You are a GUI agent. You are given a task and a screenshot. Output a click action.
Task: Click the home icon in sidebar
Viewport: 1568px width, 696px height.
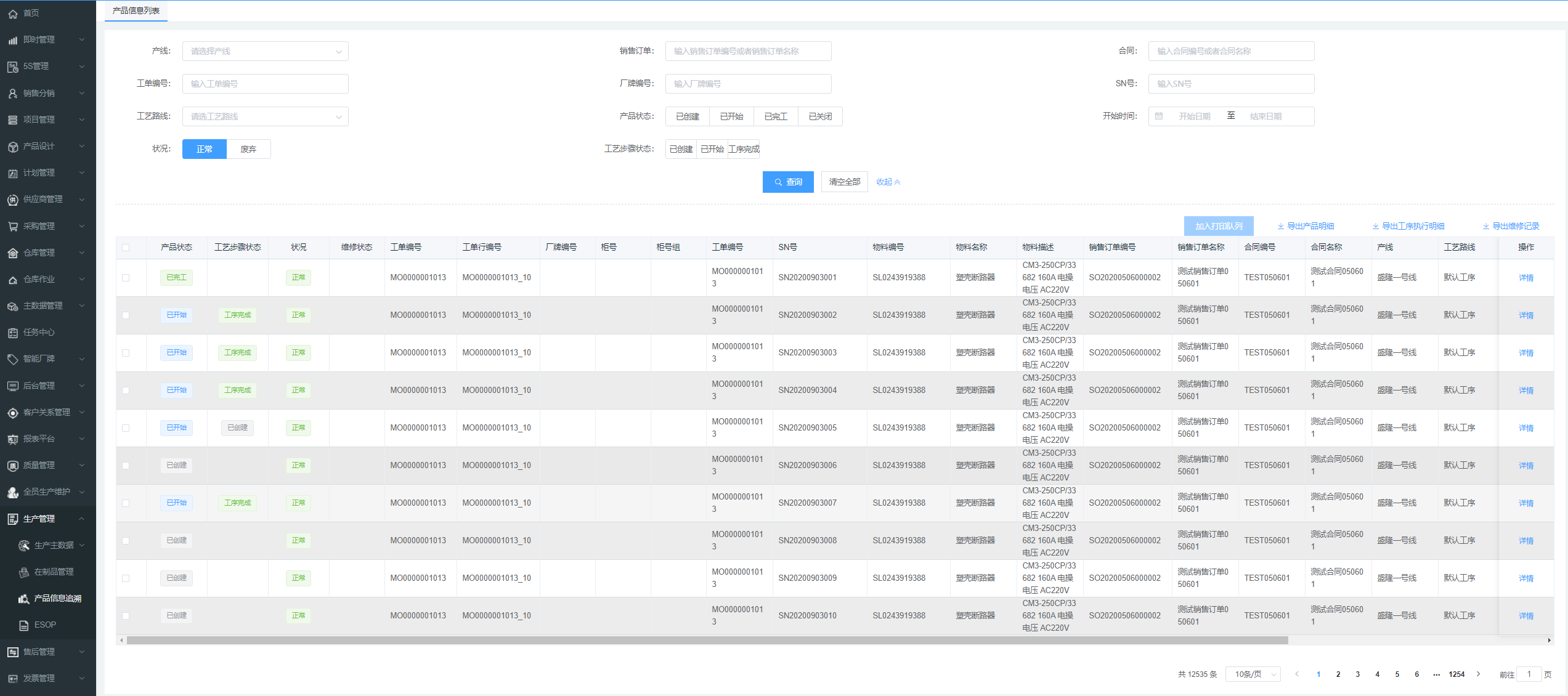pyautogui.click(x=12, y=13)
